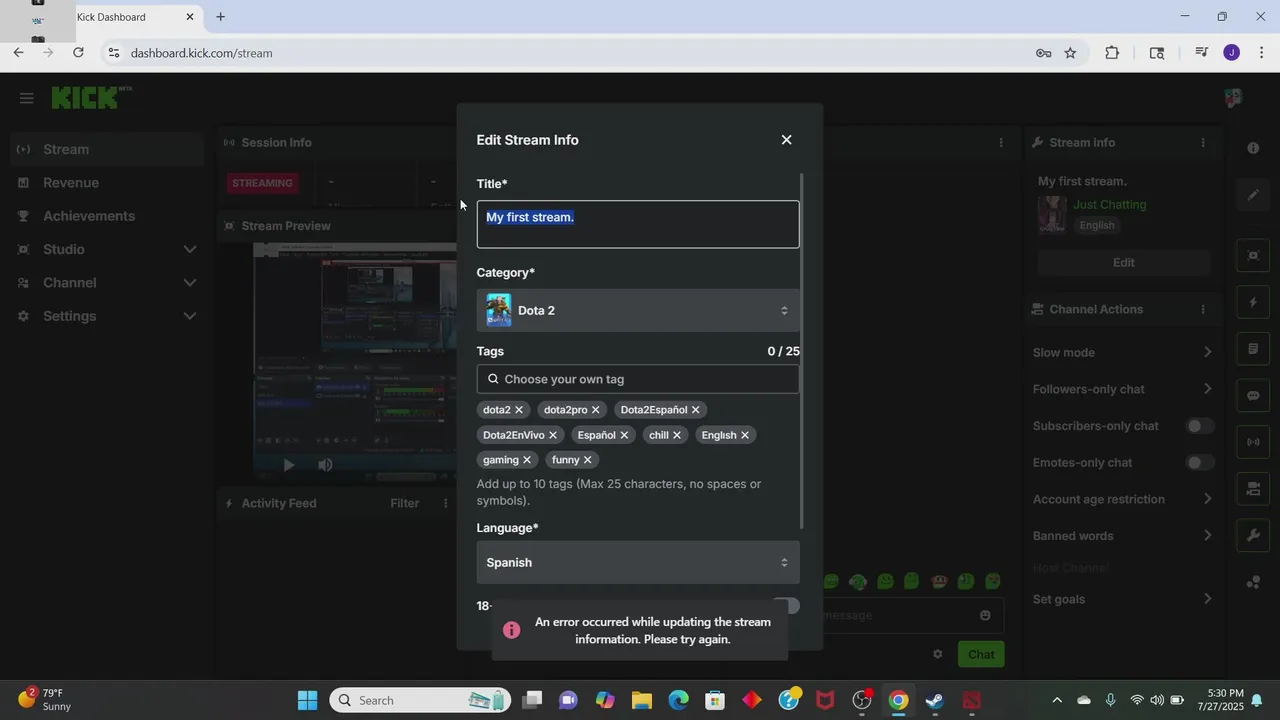Open the Channel Actions three-dot menu
Screen dimensions: 1280x720
pos(1203,309)
